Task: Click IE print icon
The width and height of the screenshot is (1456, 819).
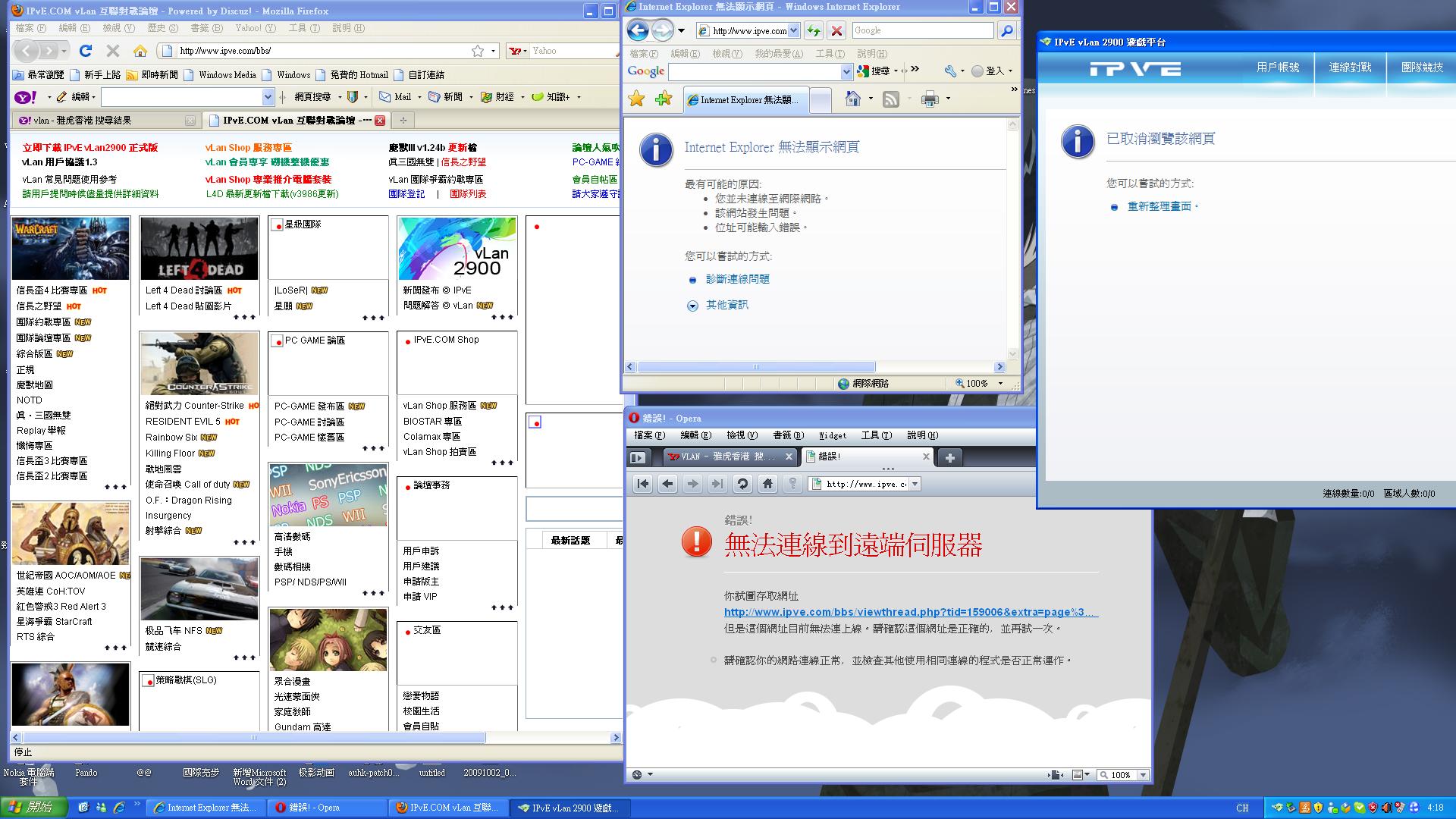Action: (x=930, y=99)
